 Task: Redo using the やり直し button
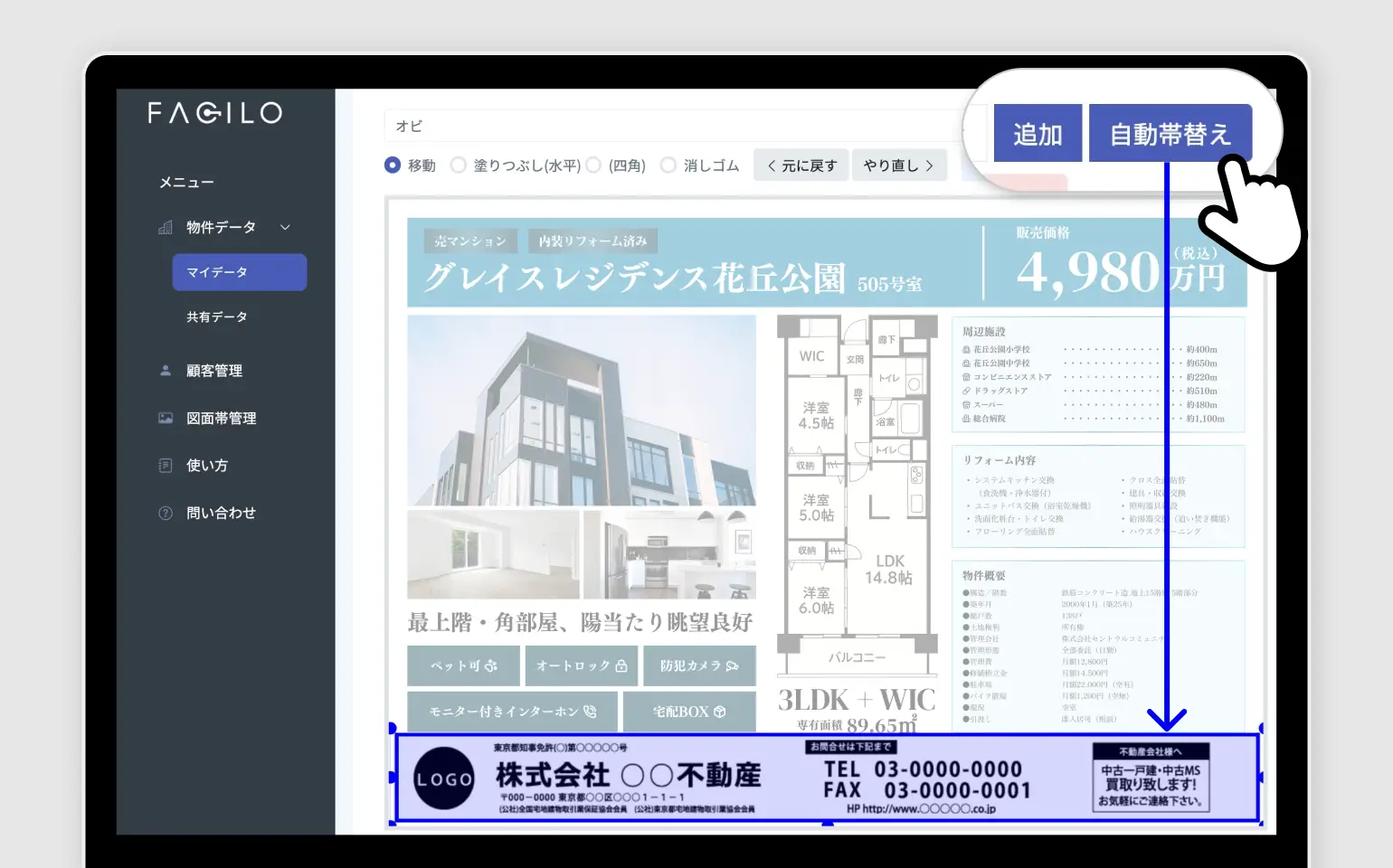899,165
